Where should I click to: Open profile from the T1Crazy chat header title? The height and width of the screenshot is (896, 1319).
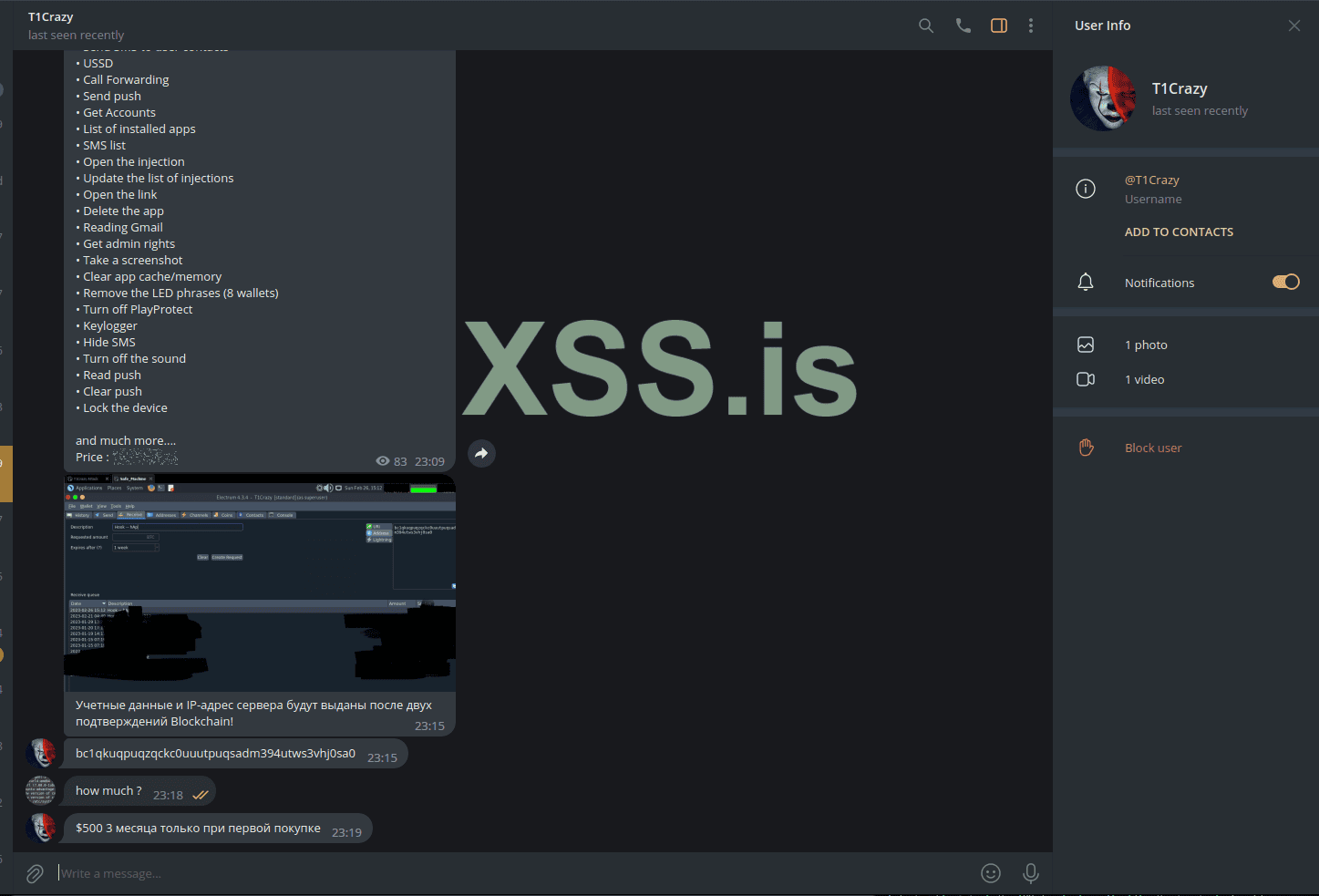point(51,17)
